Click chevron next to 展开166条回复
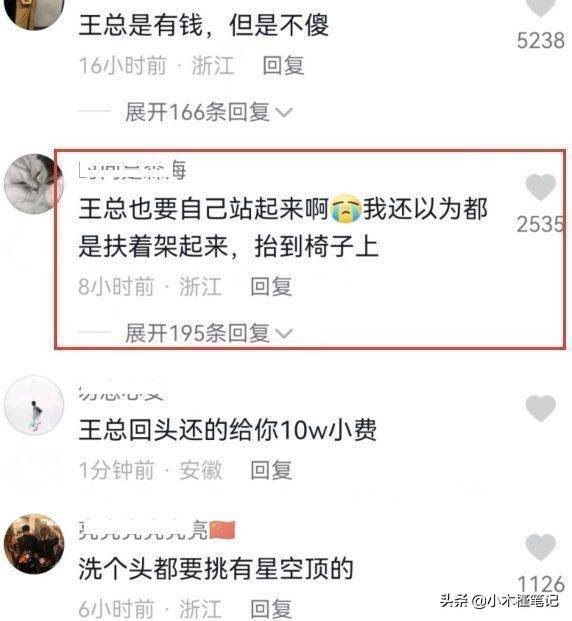 click(284, 113)
